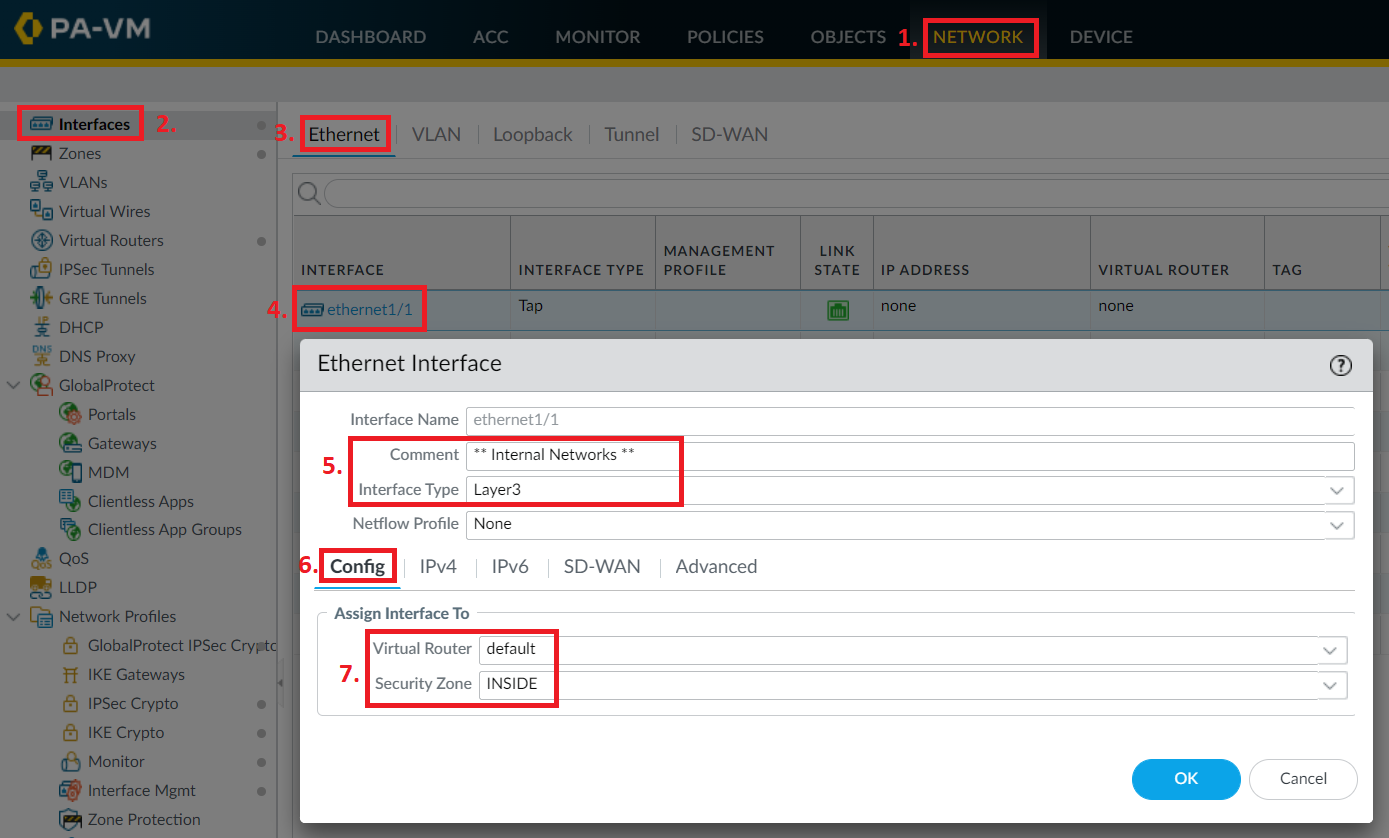Select GlobalProtect IPSec Crypto profile item

(181, 645)
